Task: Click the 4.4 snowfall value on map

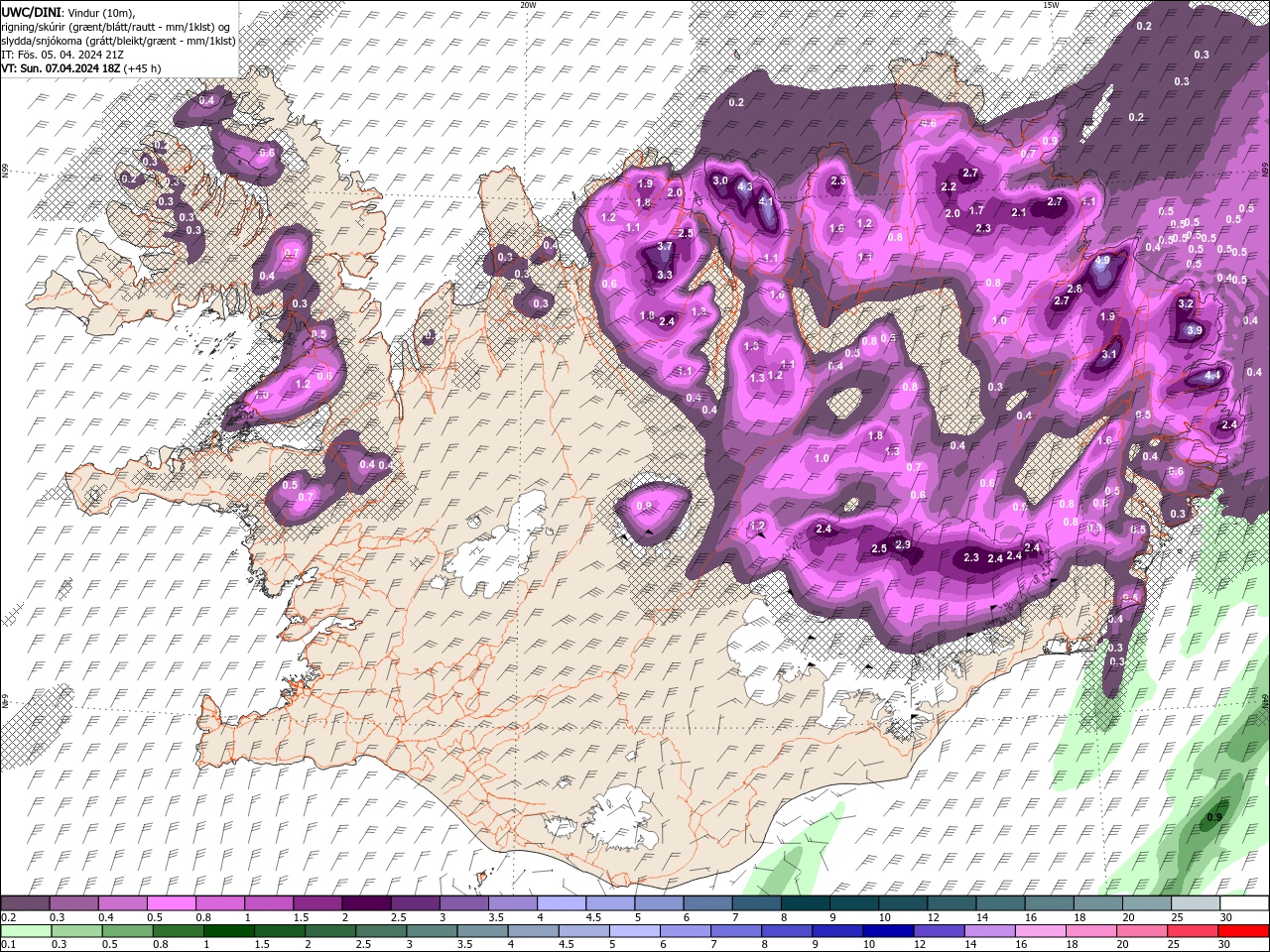Action: click(1212, 376)
